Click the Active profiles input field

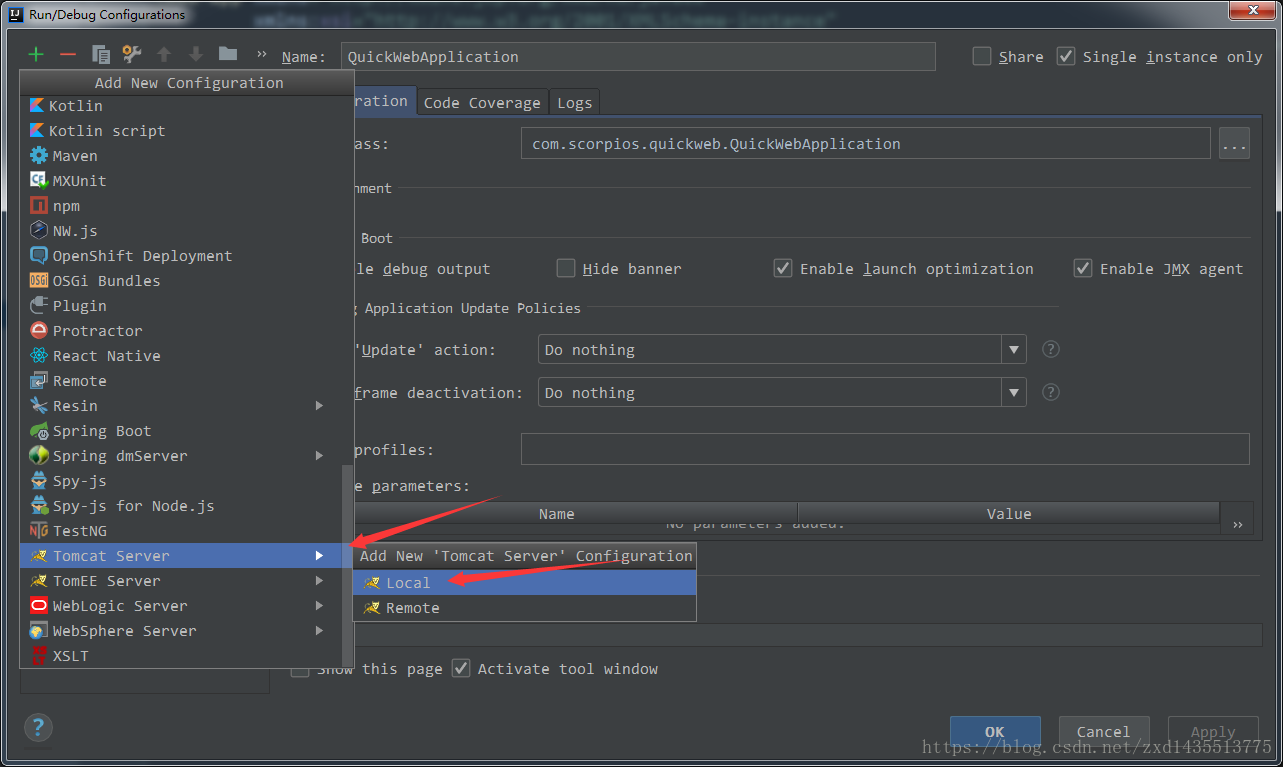[x=885, y=449]
